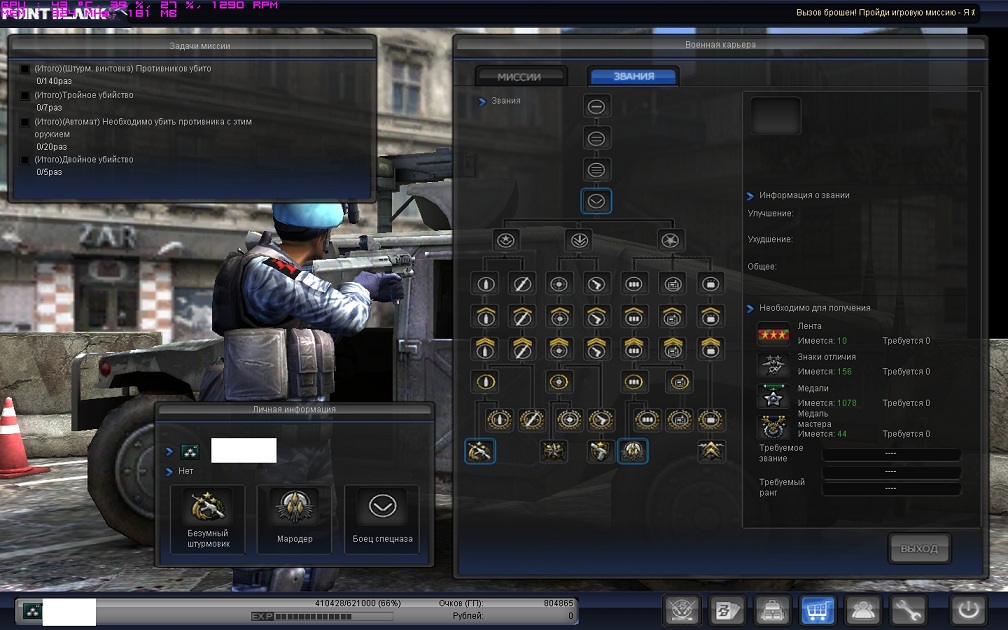Expand Информация о звании section arrow

pos(751,196)
